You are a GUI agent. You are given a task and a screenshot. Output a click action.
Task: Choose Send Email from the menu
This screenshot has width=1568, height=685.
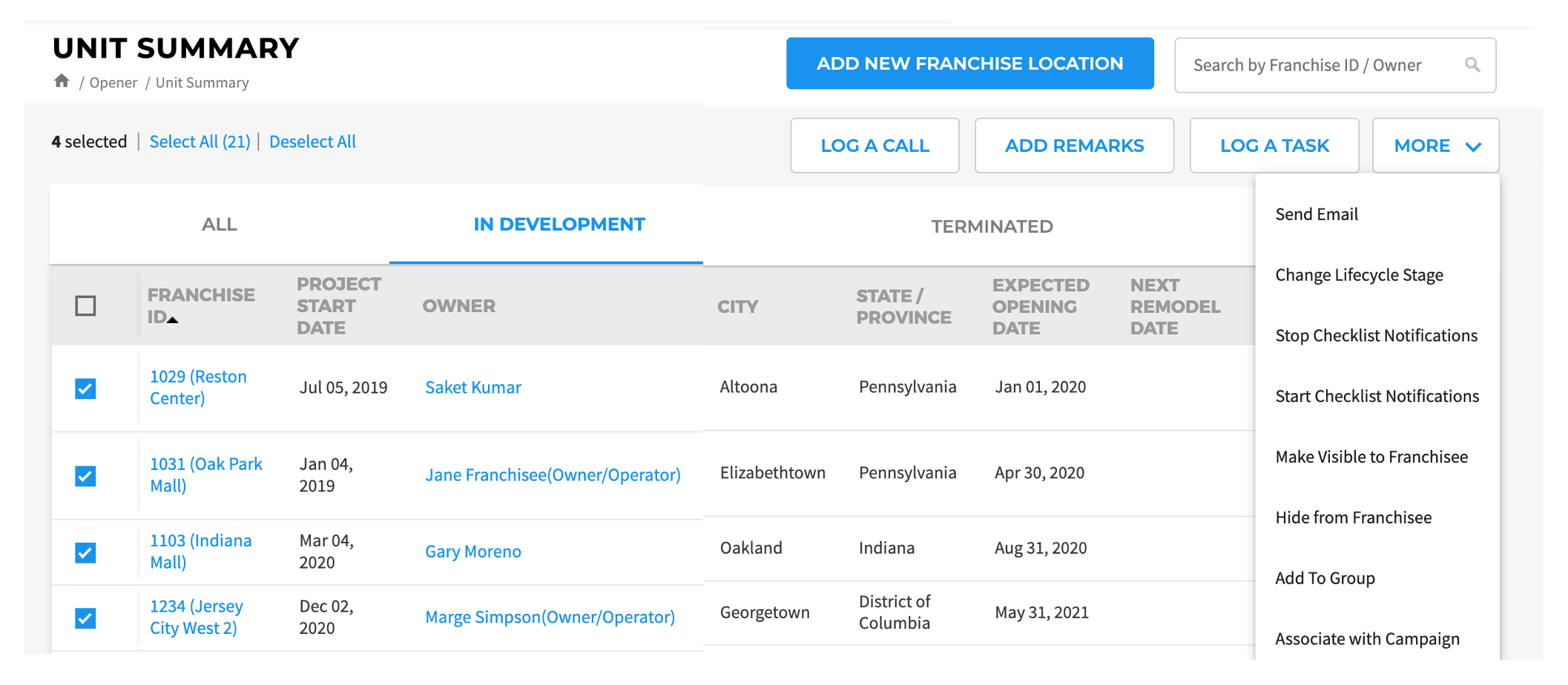pyautogui.click(x=1317, y=215)
